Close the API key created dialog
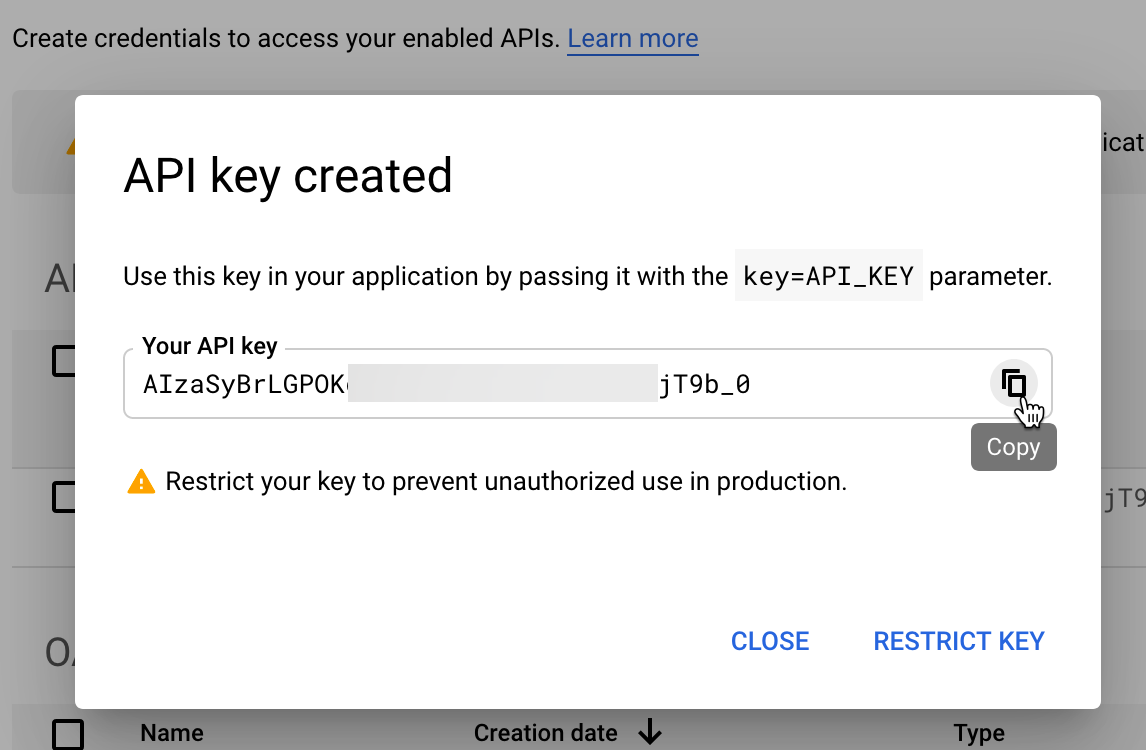Screen dimensions: 1146x750 point(769,640)
